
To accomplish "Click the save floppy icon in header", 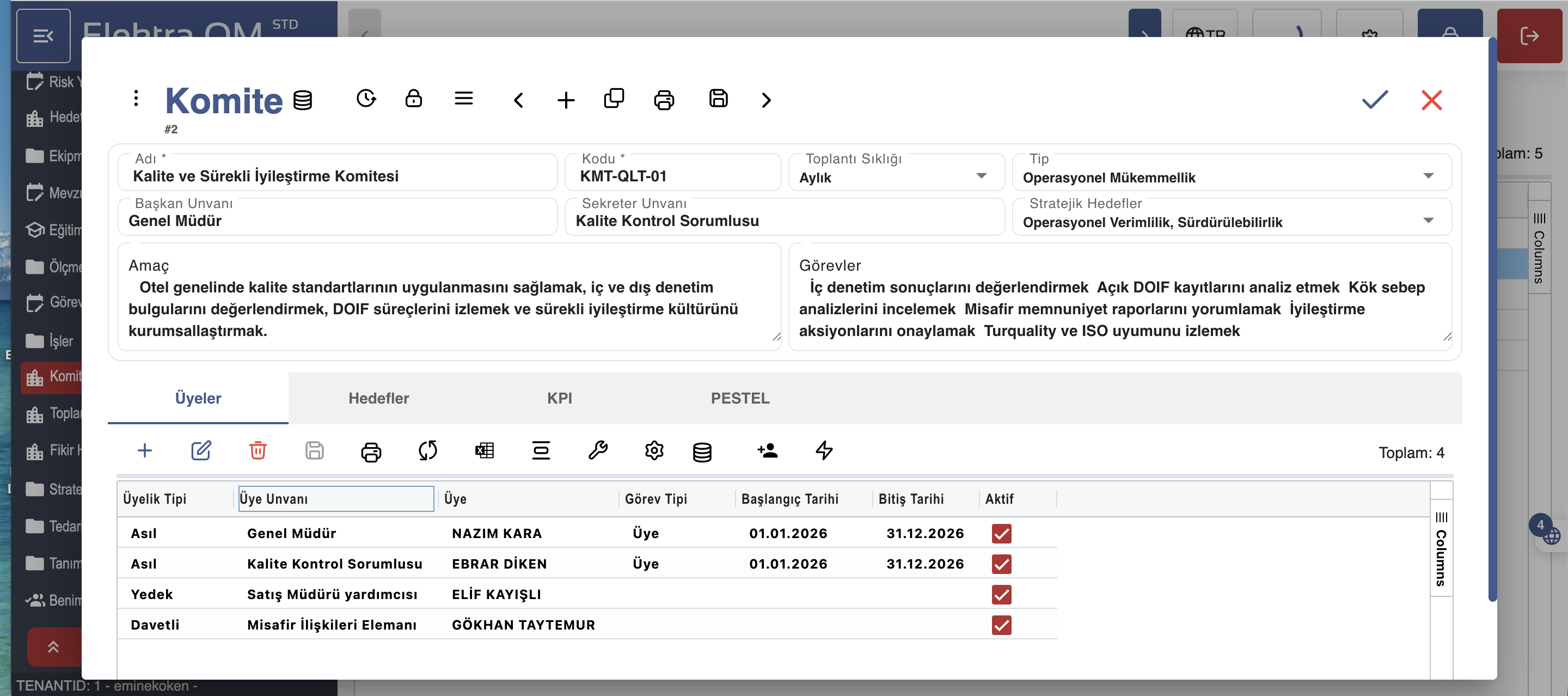I will tap(718, 98).
